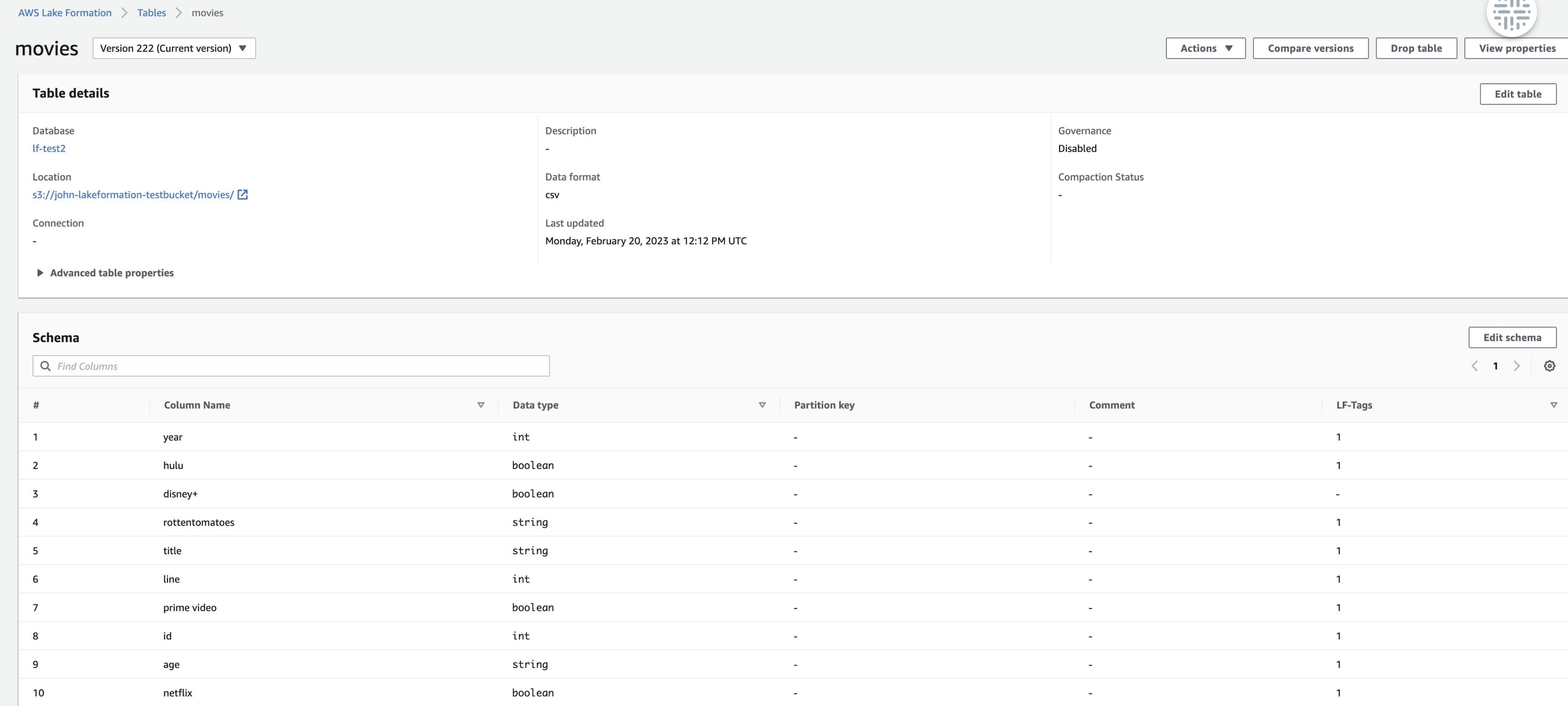Screen dimensions: 1568x706
Task: Select the 'age' column name
Action: click(171, 664)
